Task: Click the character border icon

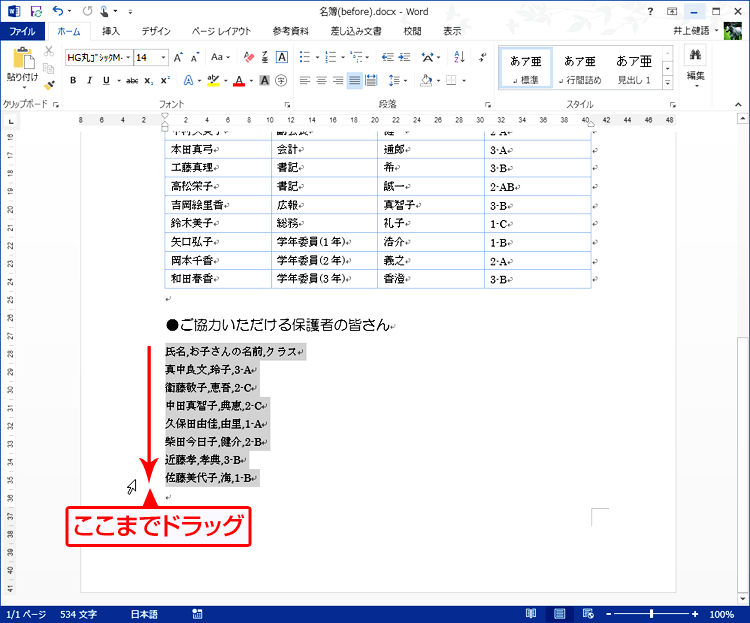Action: [x=282, y=57]
